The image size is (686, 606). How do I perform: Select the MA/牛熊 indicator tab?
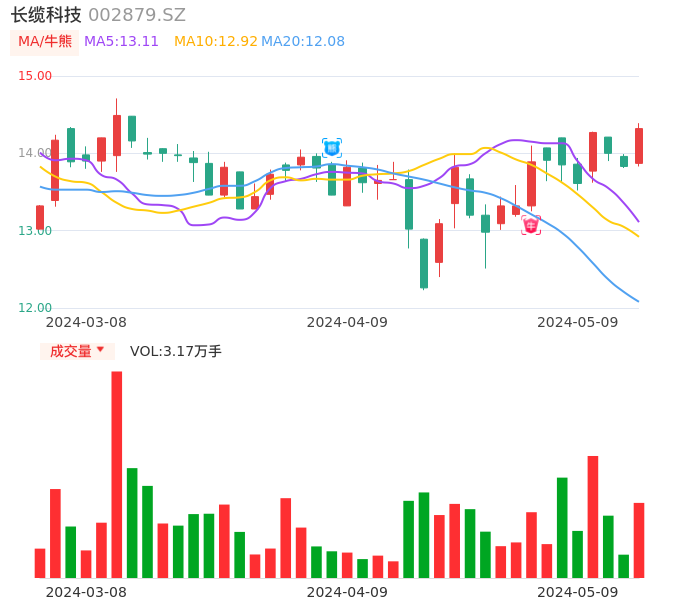(x=45, y=42)
